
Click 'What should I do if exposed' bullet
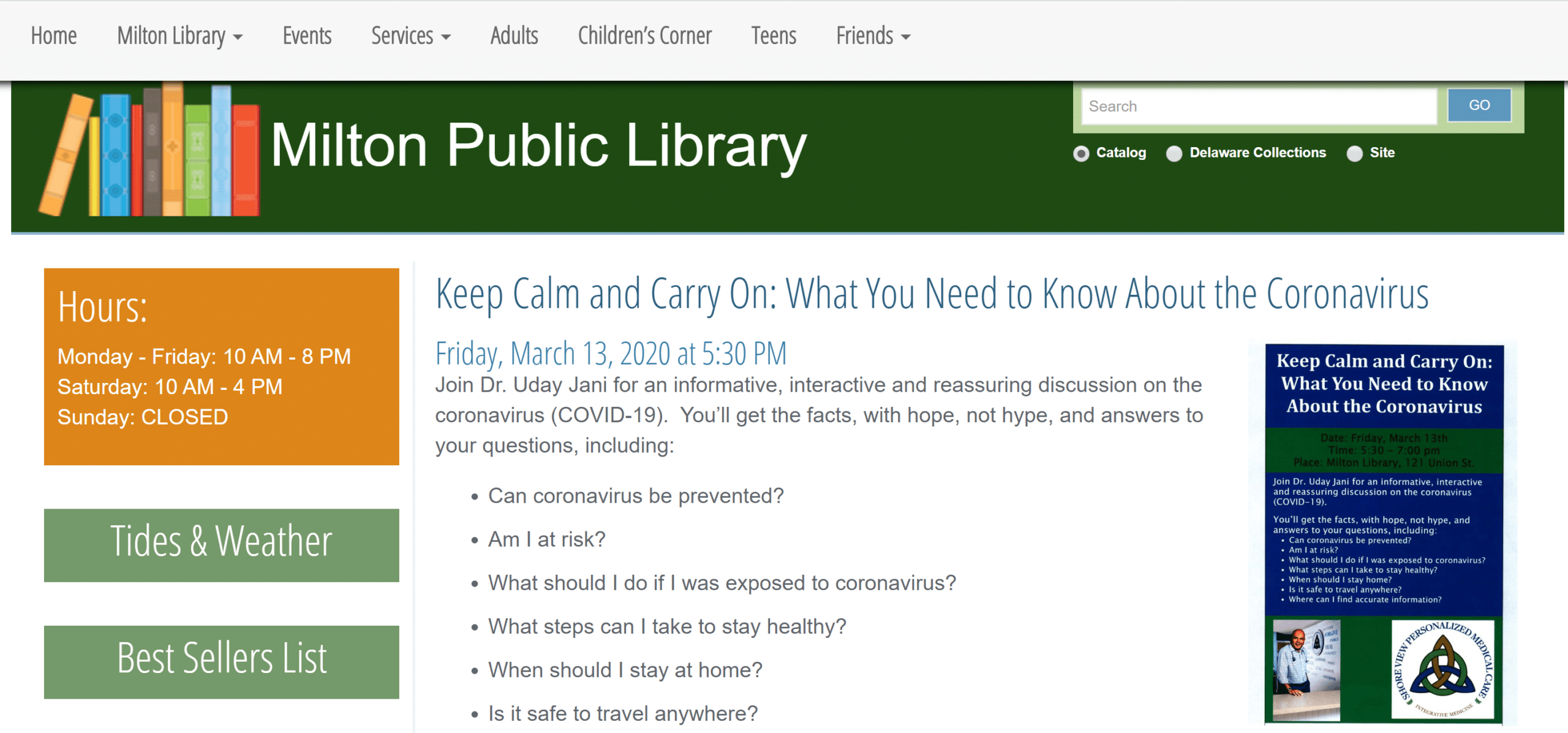[722, 583]
